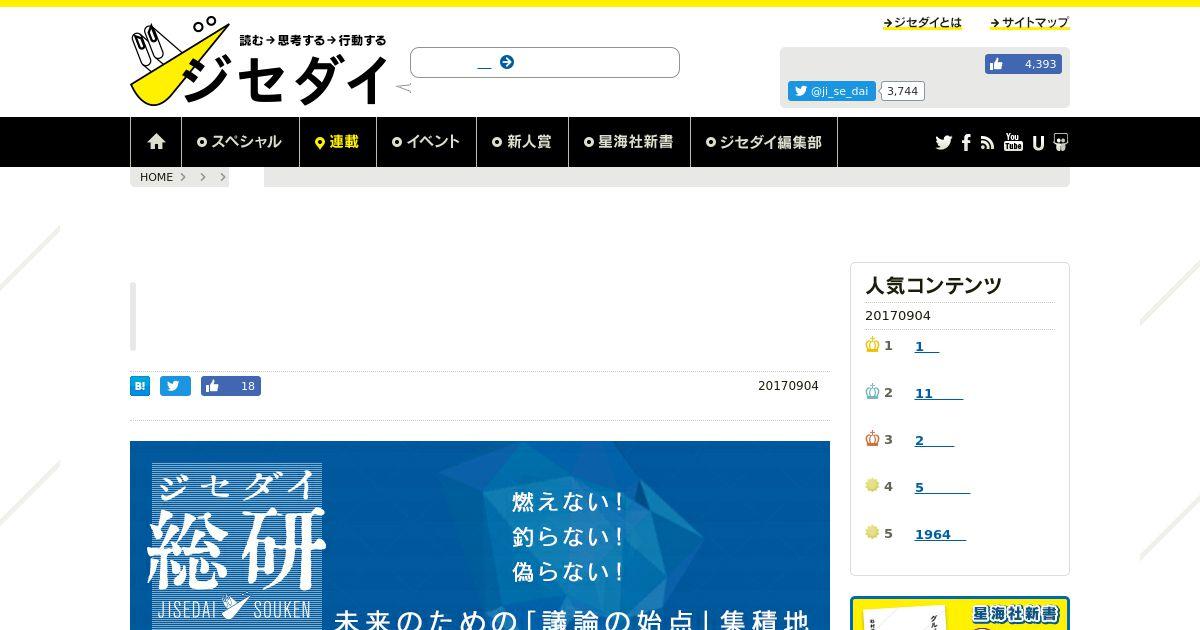Click the 人気コンテンツ heading
This screenshot has height=630, width=1200.
pyautogui.click(x=933, y=285)
